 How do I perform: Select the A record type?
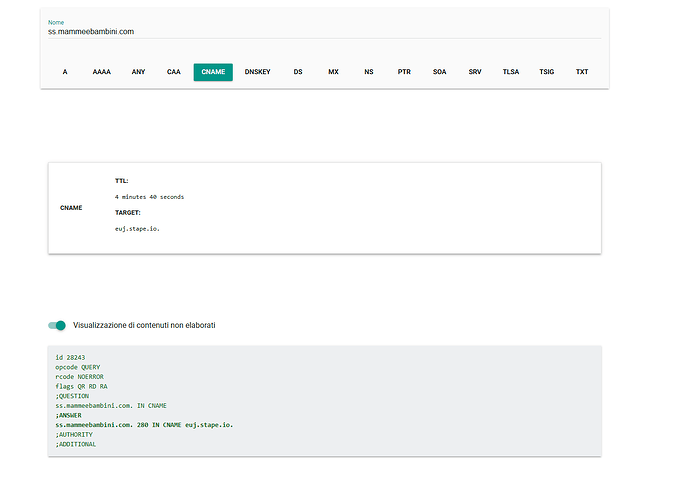click(x=65, y=72)
